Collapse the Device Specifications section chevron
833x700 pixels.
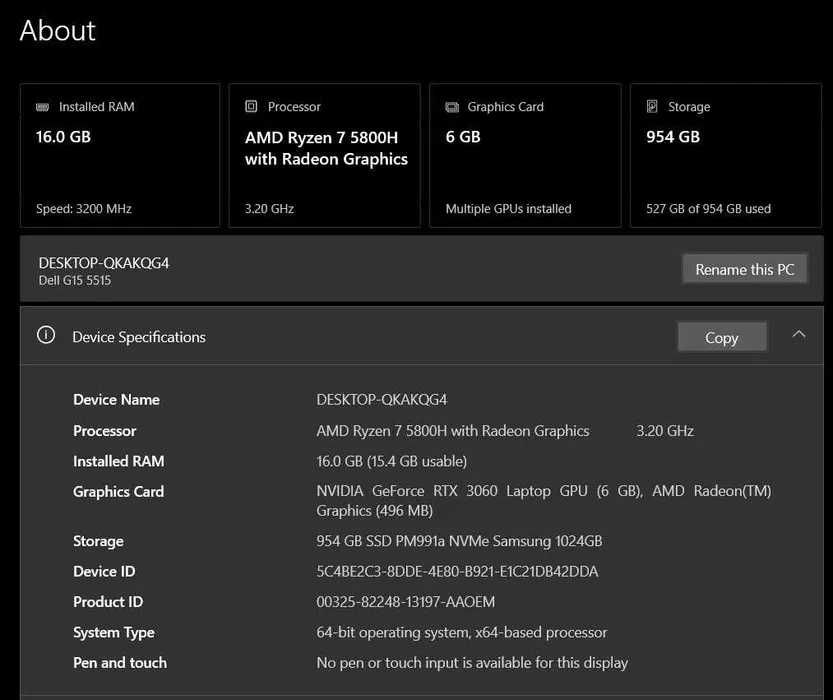click(798, 335)
